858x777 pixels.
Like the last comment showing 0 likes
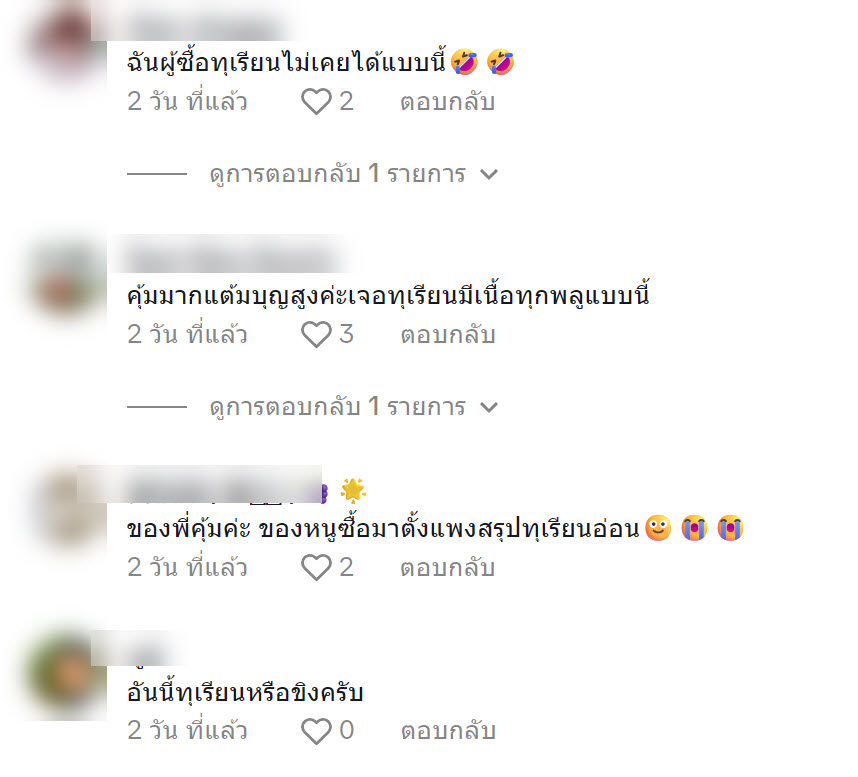tap(316, 731)
